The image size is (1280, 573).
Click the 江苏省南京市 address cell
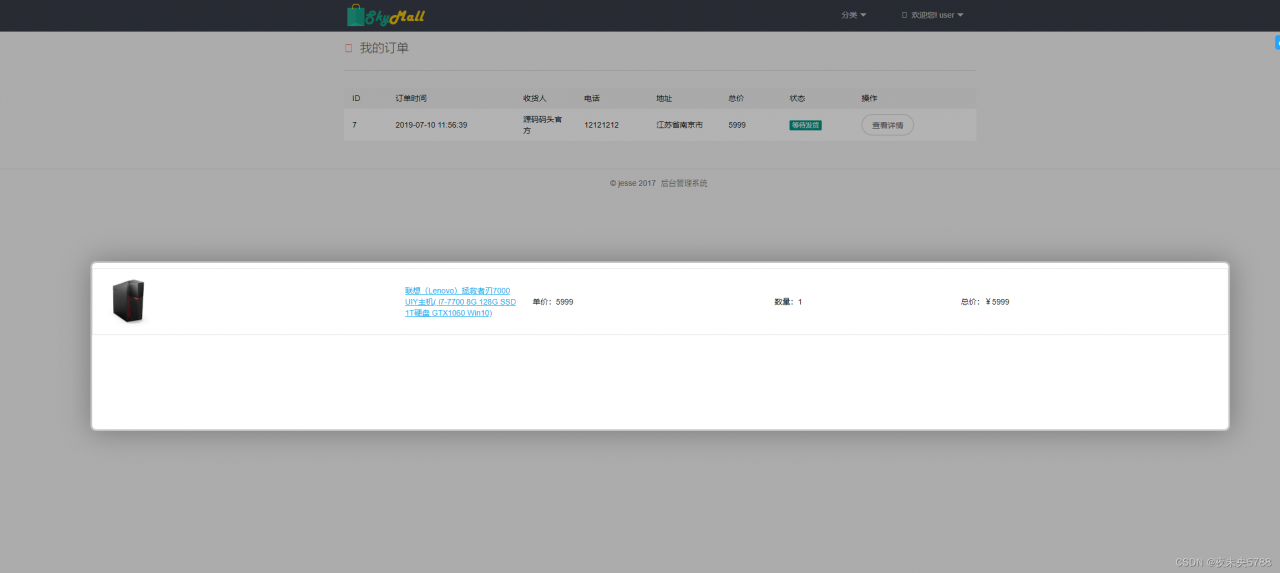click(x=679, y=125)
